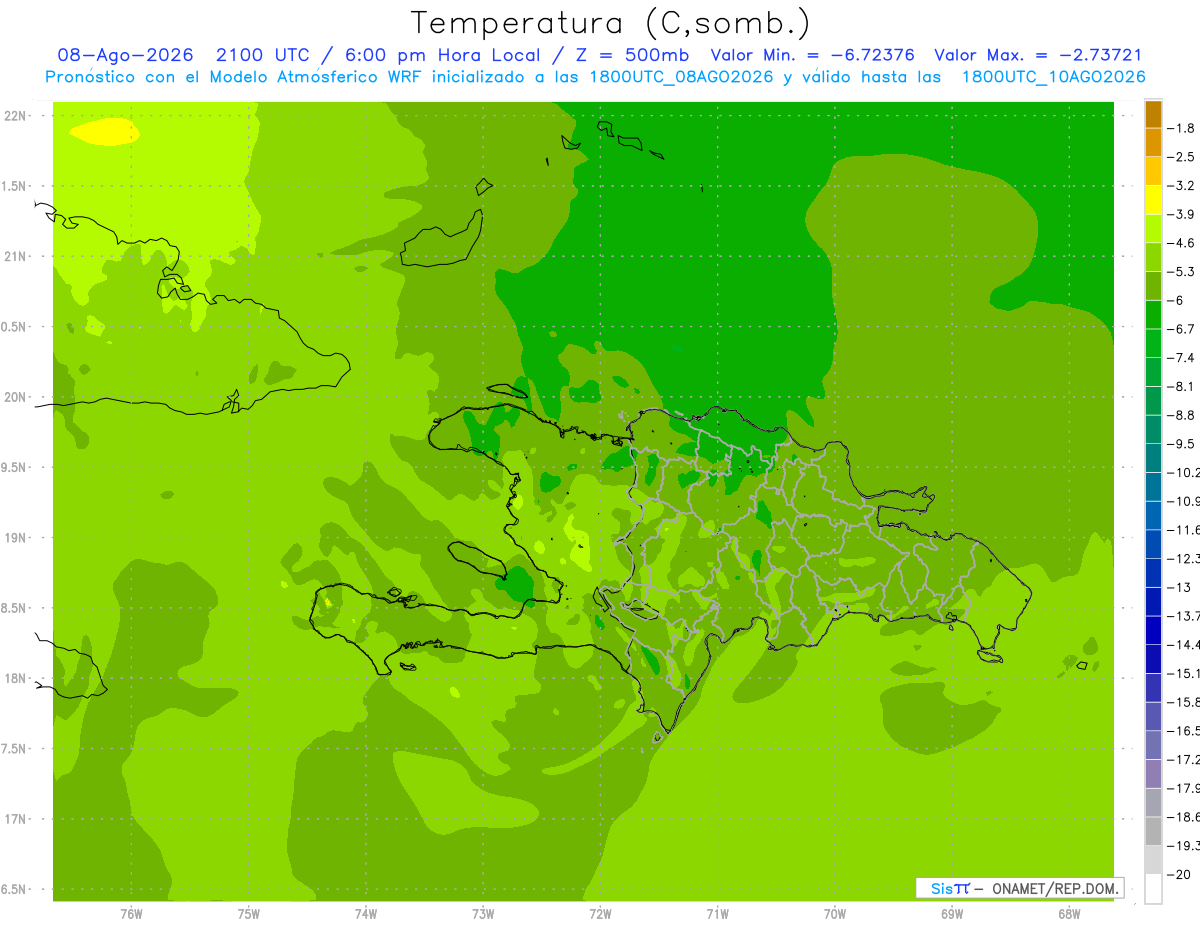Image resolution: width=1200 pixels, height=927 pixels.
Task: Click 'Valor Max. = -2.73721' text
Action: pyautogui.click(x=1038, y=55)
